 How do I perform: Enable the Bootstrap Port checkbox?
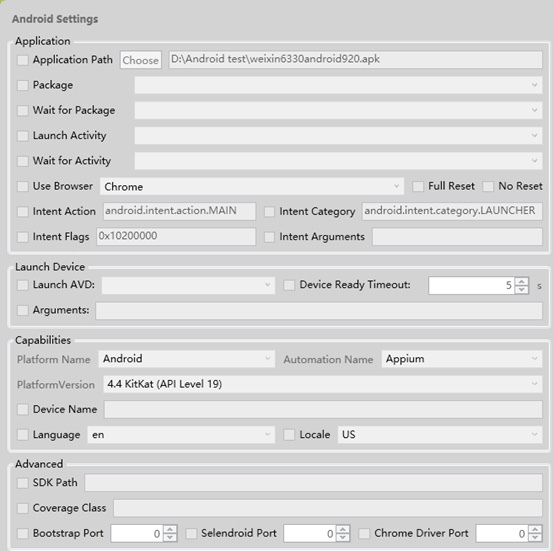[x=23, y=533]
